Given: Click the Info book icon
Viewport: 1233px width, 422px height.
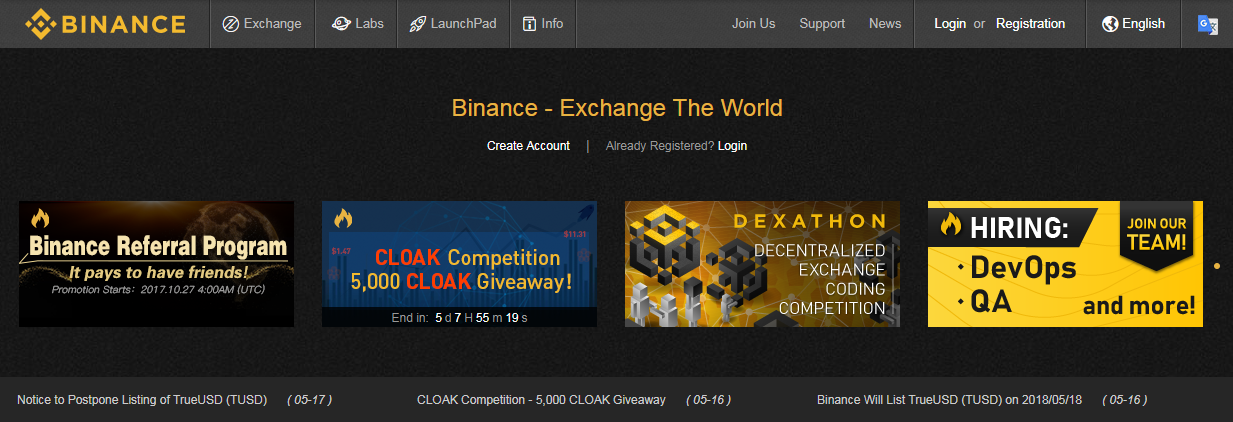Looking at the screenshot, I should [x=529, y=24].
